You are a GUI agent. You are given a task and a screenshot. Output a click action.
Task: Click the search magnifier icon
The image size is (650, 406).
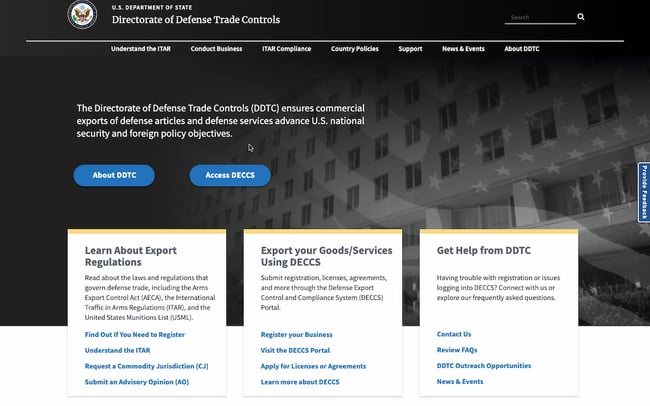(581, 17)
